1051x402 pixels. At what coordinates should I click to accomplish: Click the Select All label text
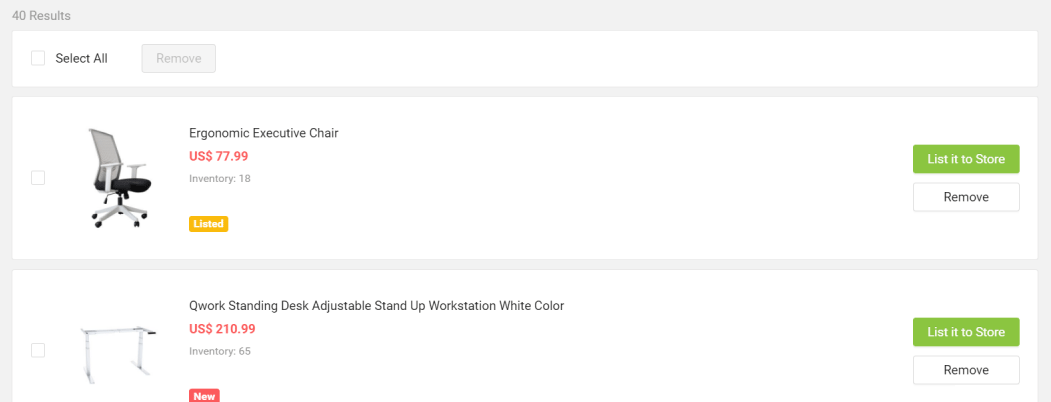(x=81, y=58)
